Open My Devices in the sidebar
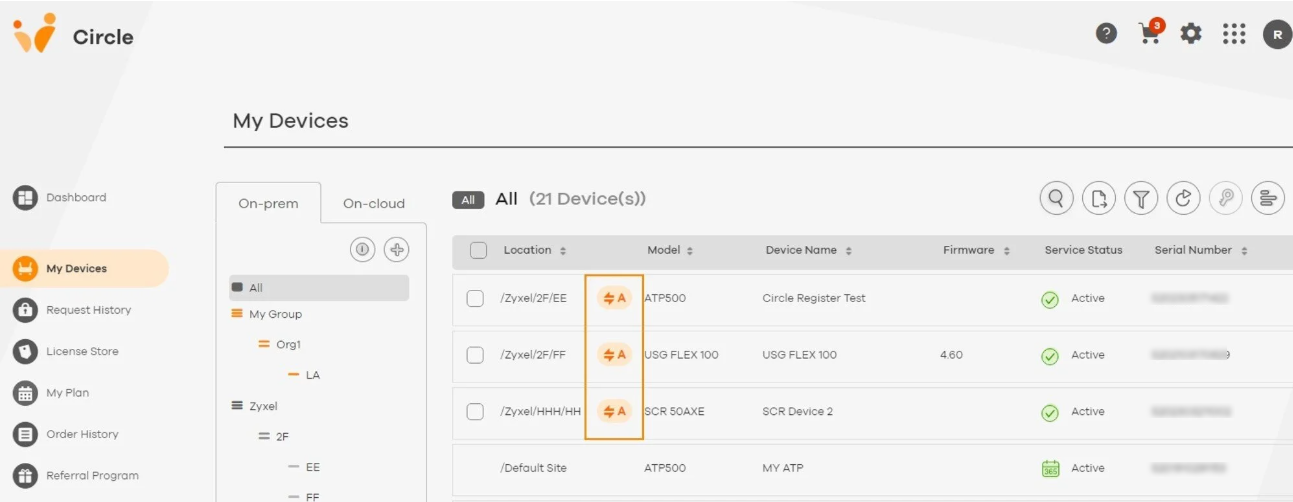 84,268
